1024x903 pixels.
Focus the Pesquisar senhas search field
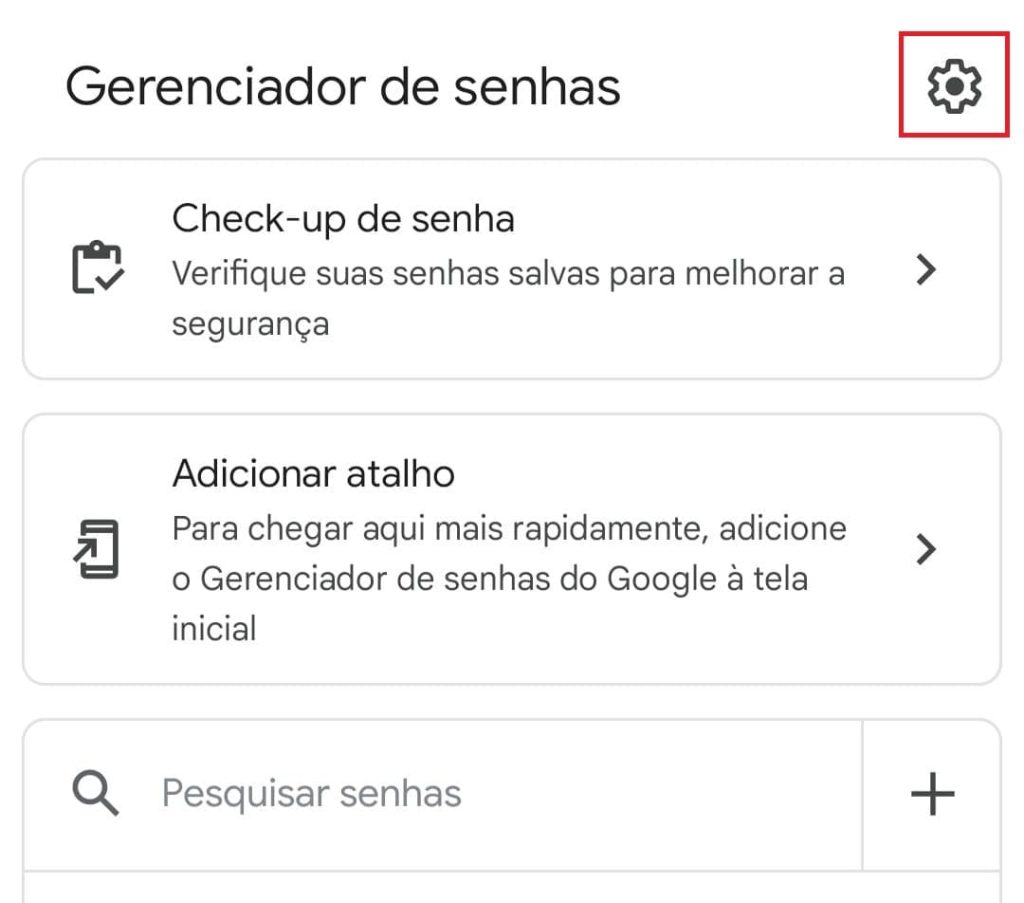[x=311, y=794]
